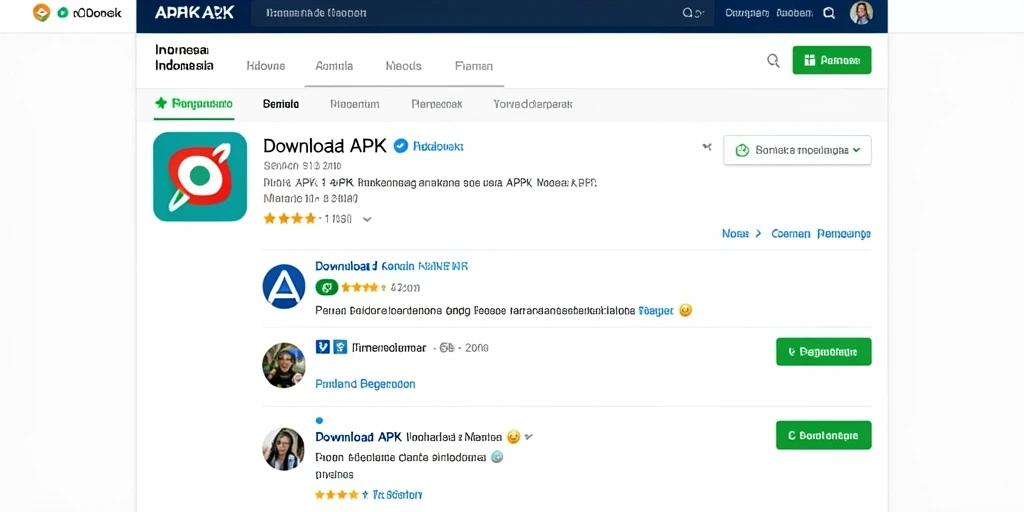The image size is (1024, 512).
Task: Select the Rlacenium sub-tab
Action: click(355, 104)
